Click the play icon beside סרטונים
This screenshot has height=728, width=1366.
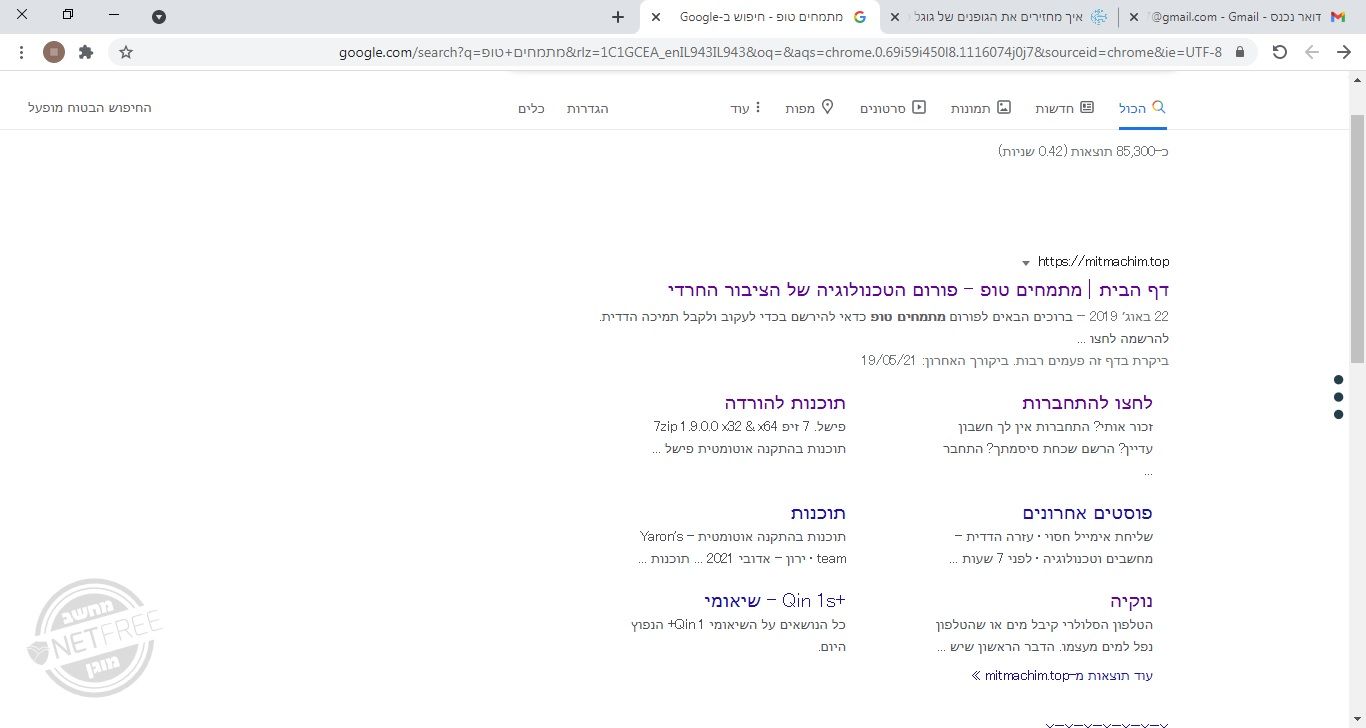pos(919,107)
